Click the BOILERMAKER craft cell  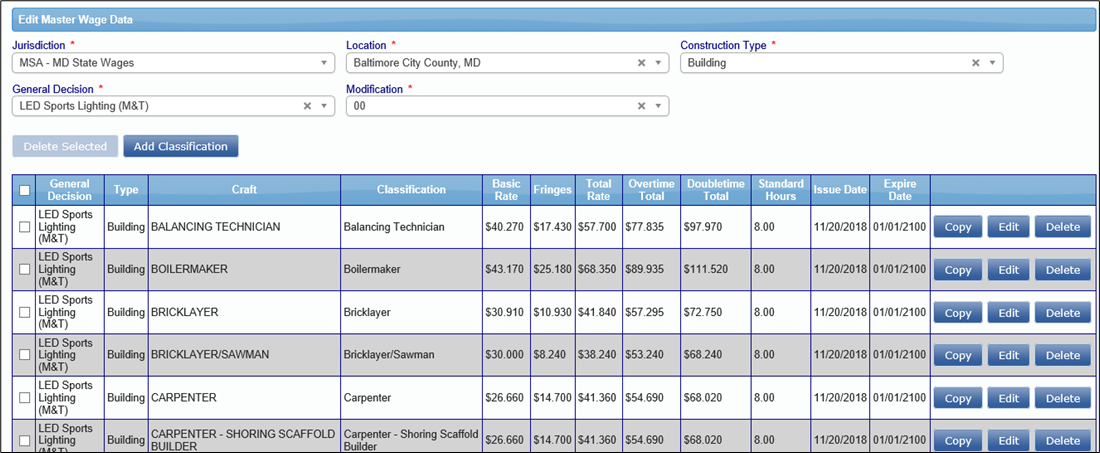click(x=244, y=270)
